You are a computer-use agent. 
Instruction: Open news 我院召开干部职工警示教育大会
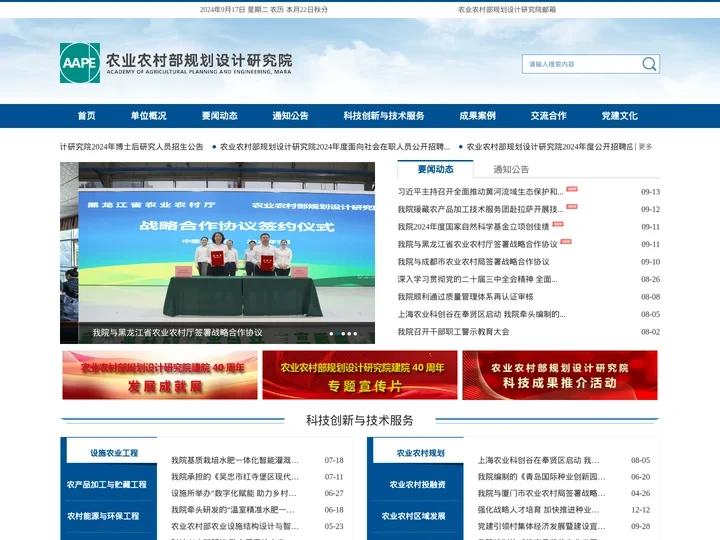[x=453, y=332]
